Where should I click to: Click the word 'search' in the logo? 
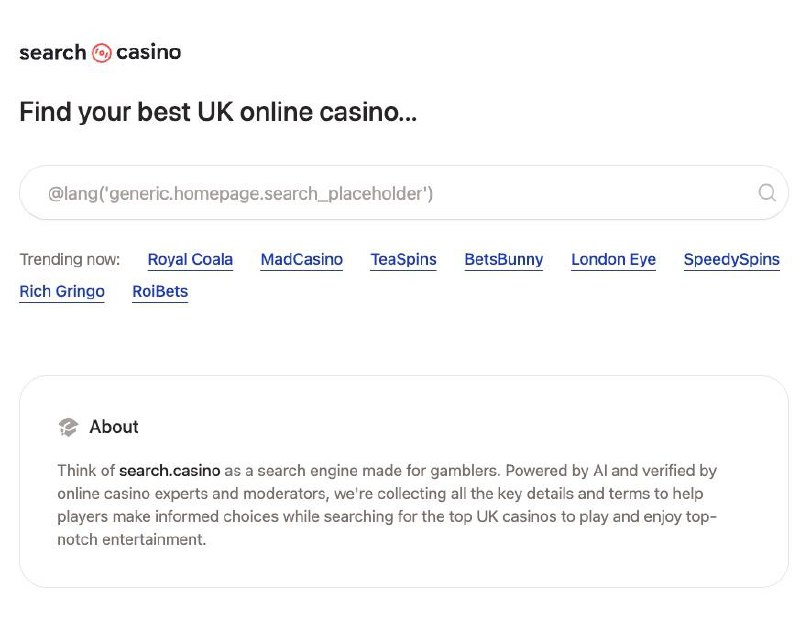click(52, 53)
